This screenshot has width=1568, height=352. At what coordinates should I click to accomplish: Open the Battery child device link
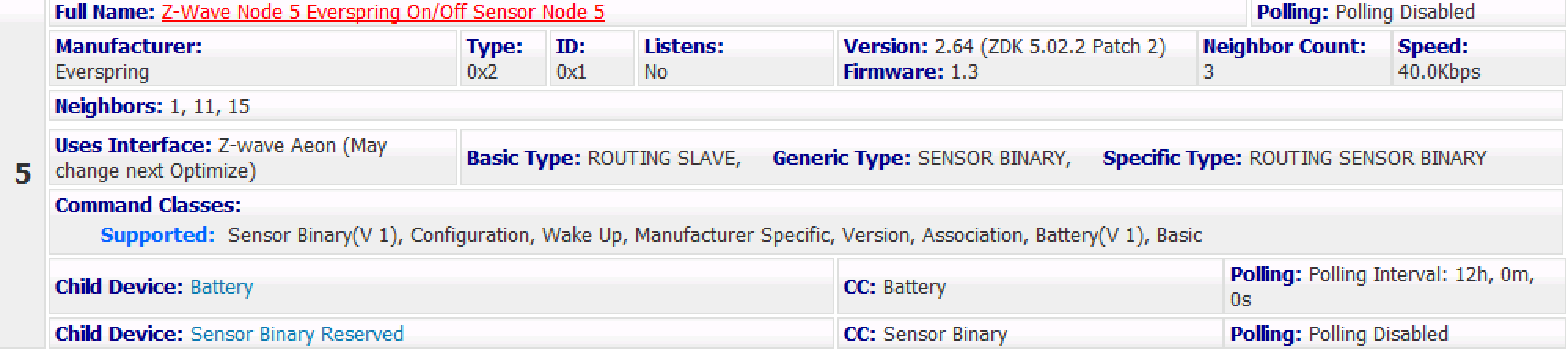222,288
